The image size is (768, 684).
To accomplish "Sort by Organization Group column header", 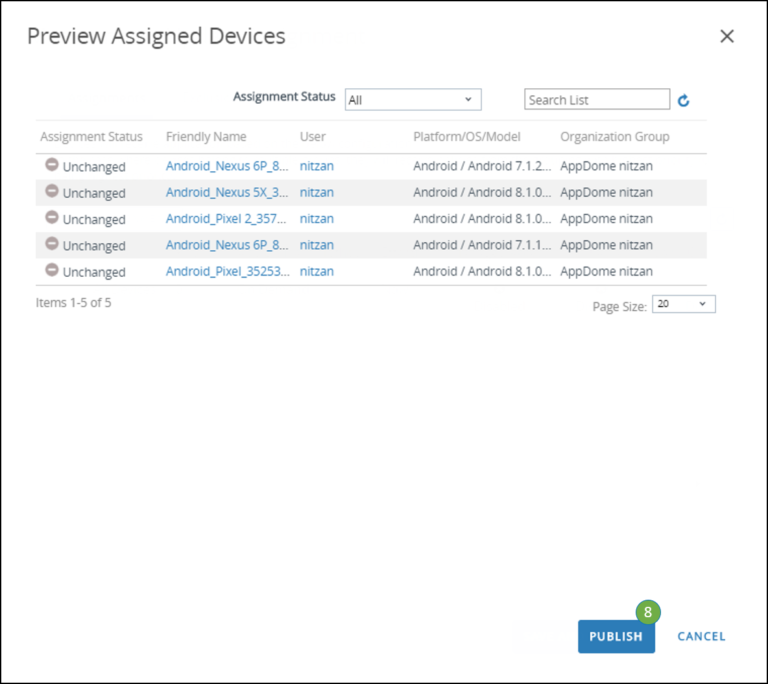I will point(614,137).
